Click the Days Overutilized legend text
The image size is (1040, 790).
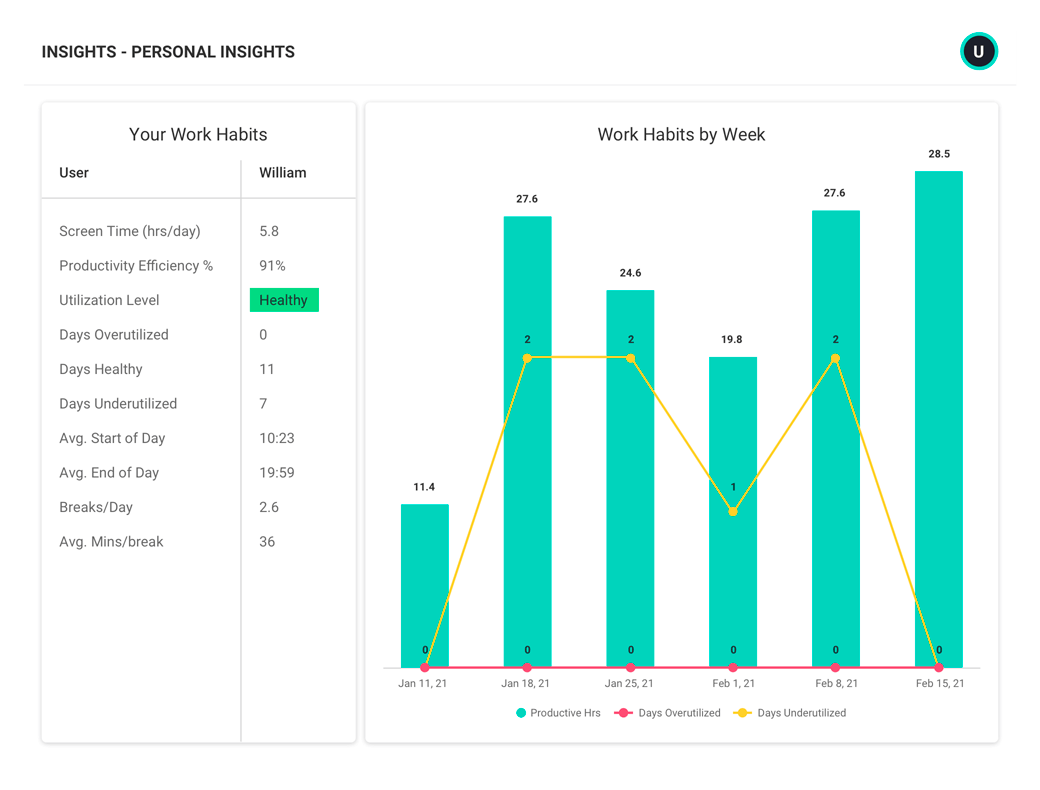pos(679,713)
